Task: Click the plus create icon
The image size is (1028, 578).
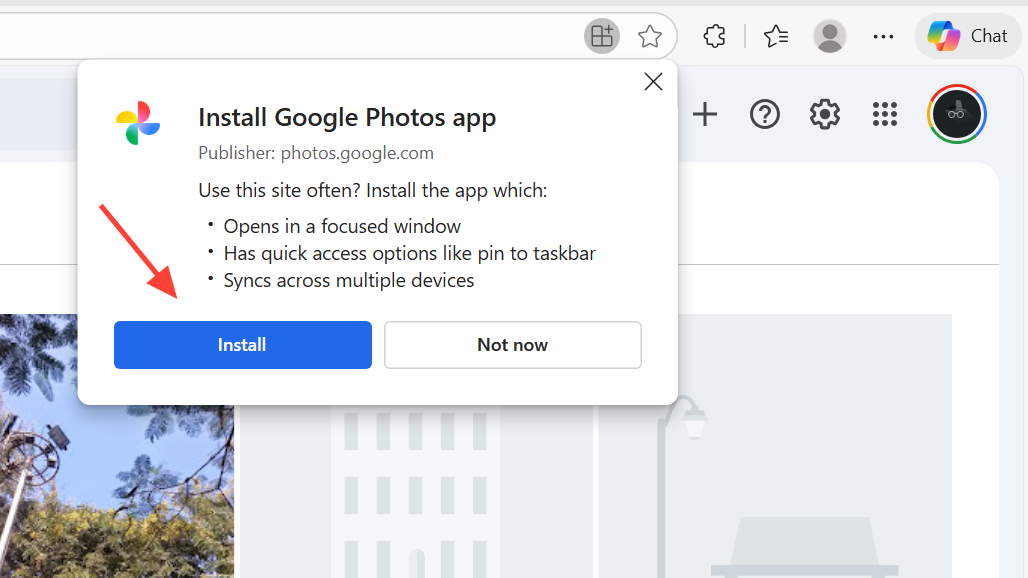Action: coord(705,115)
